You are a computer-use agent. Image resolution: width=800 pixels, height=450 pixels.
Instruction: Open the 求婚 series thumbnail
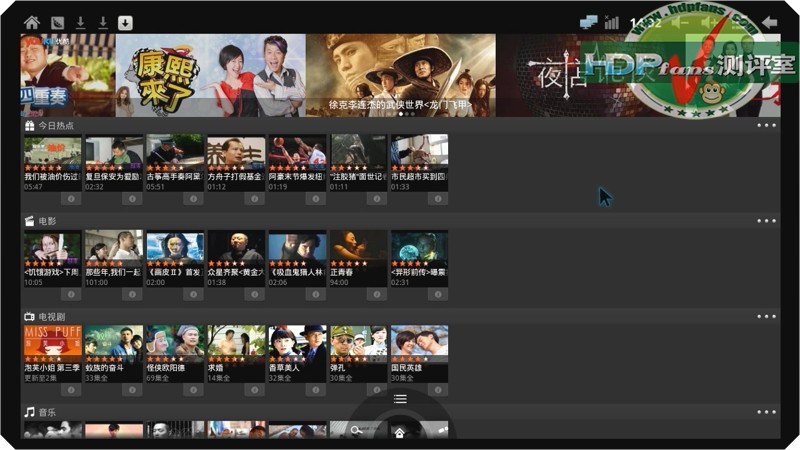point(236,343)
